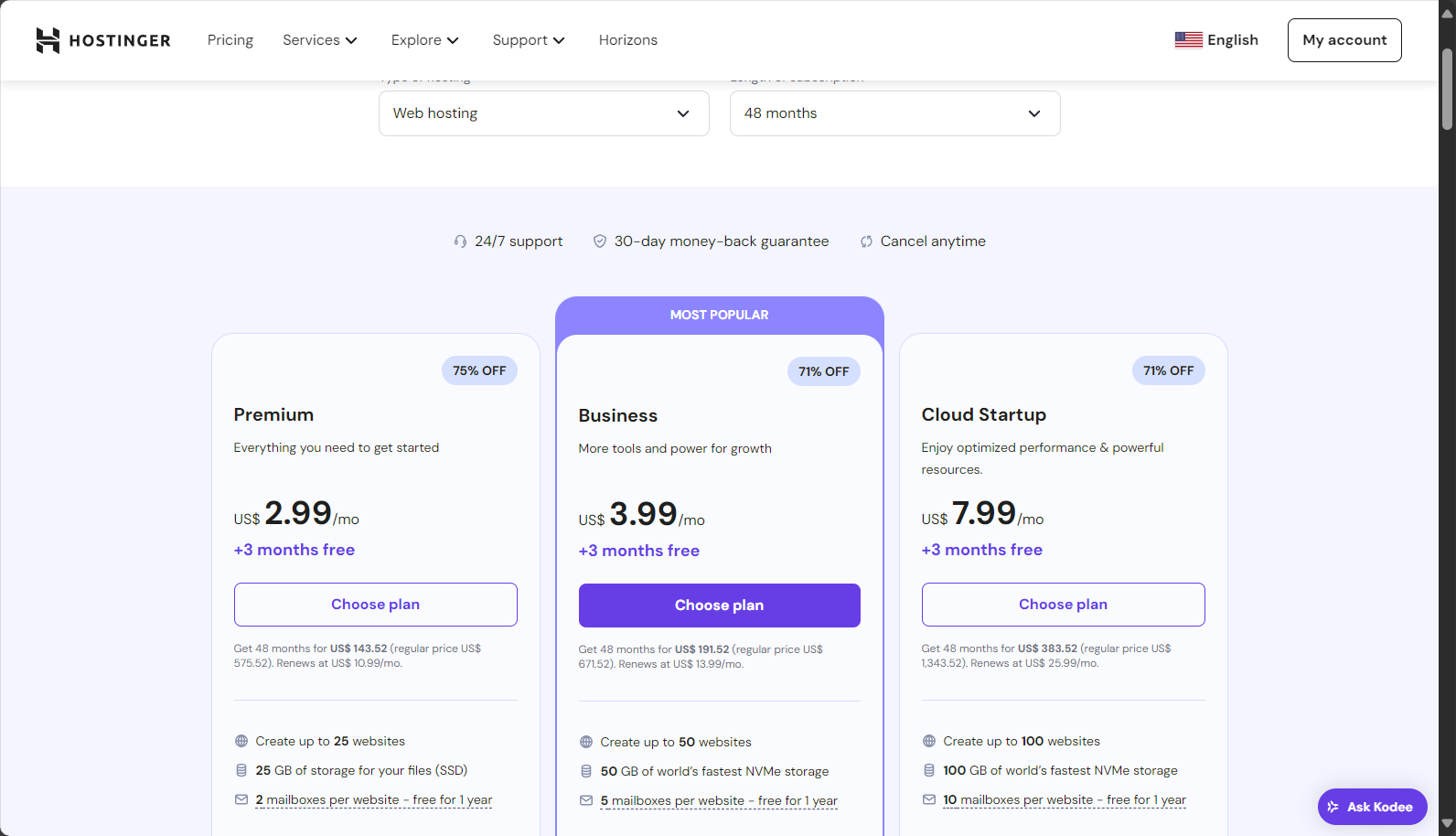The image size is (1456, 836).
Task: Click the page vertical scrollbar thumb
Action: 1447,89
